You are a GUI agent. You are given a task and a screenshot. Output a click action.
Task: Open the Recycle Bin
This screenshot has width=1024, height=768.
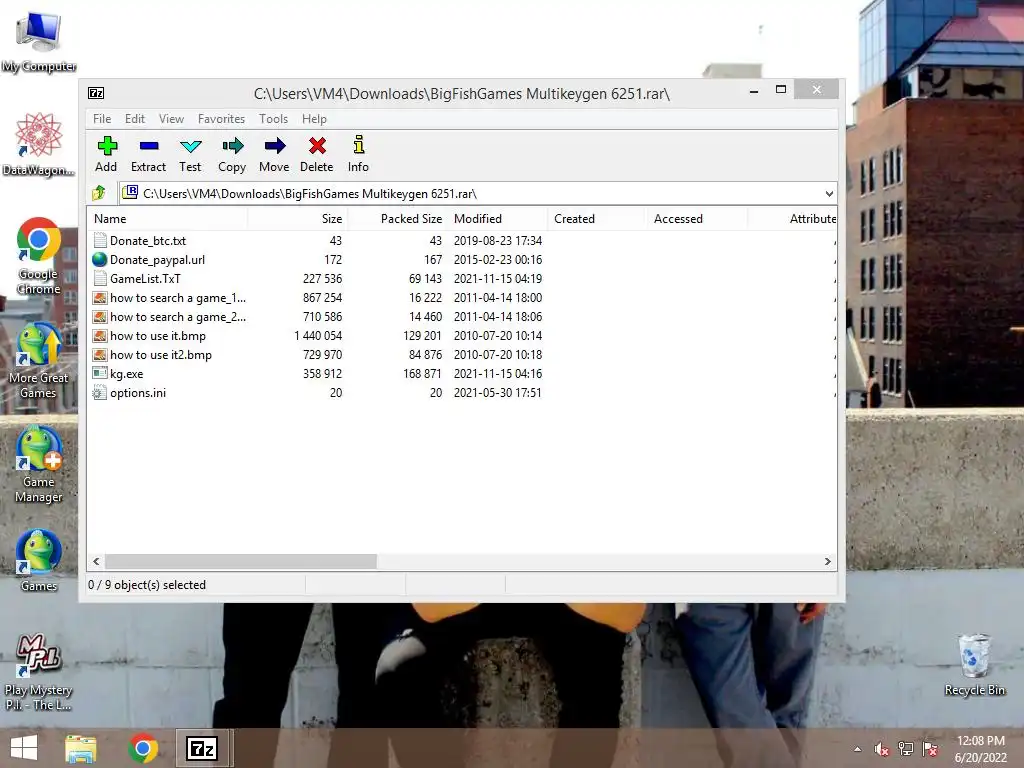[974, 664]
